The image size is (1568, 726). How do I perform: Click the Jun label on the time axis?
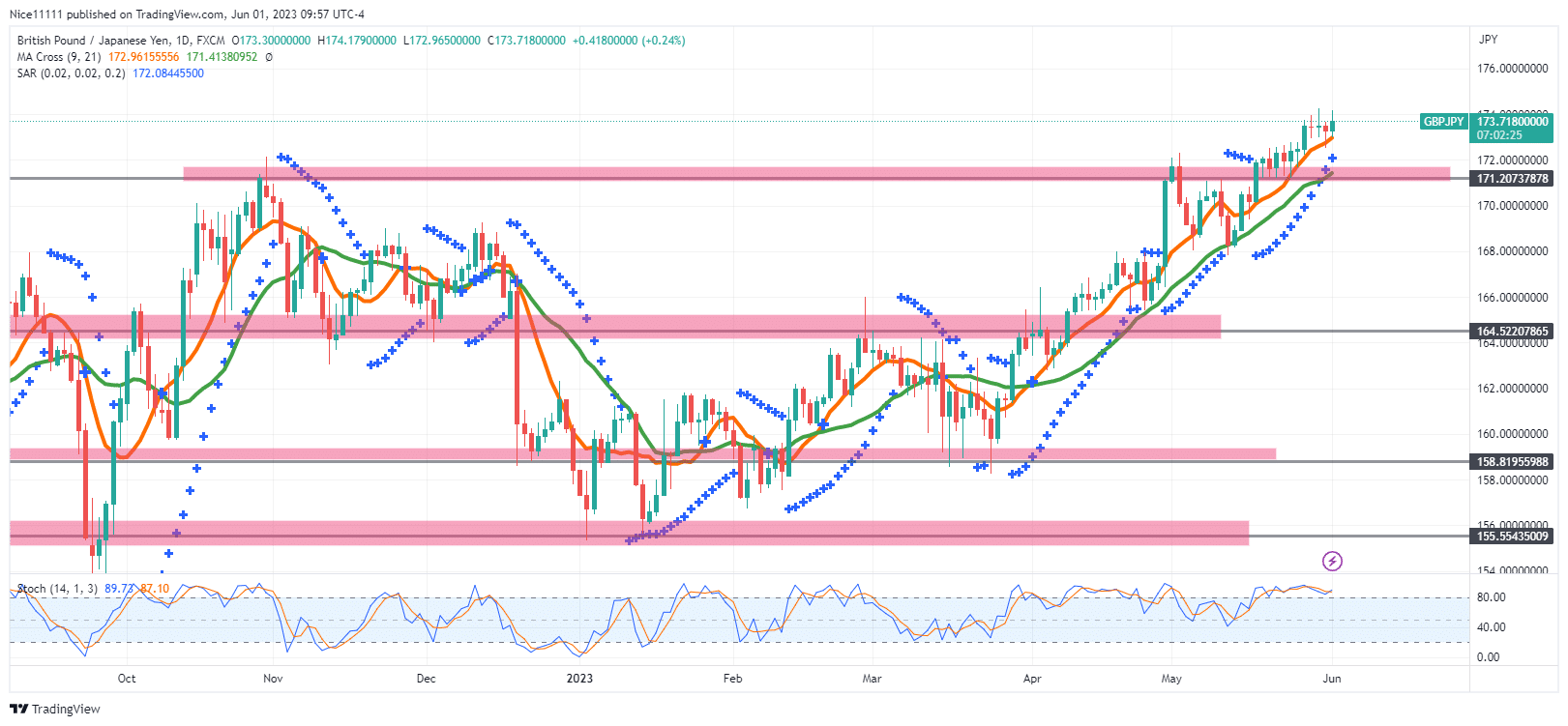pos(1332,679)
